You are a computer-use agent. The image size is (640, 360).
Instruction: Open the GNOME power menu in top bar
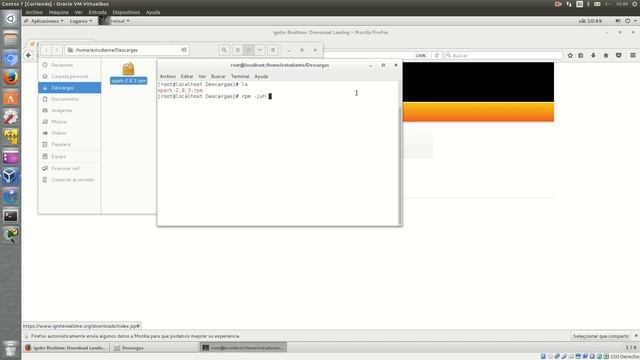click(630, 21)
